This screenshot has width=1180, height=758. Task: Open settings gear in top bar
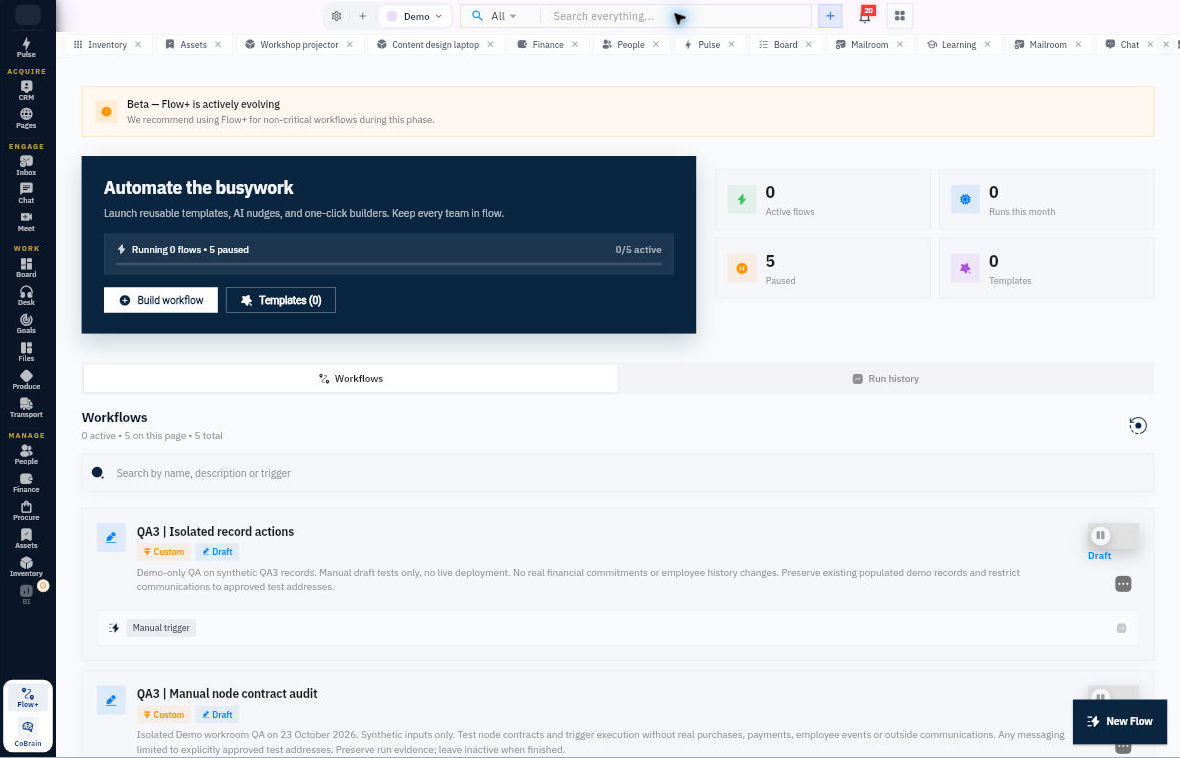pos(336,16)
